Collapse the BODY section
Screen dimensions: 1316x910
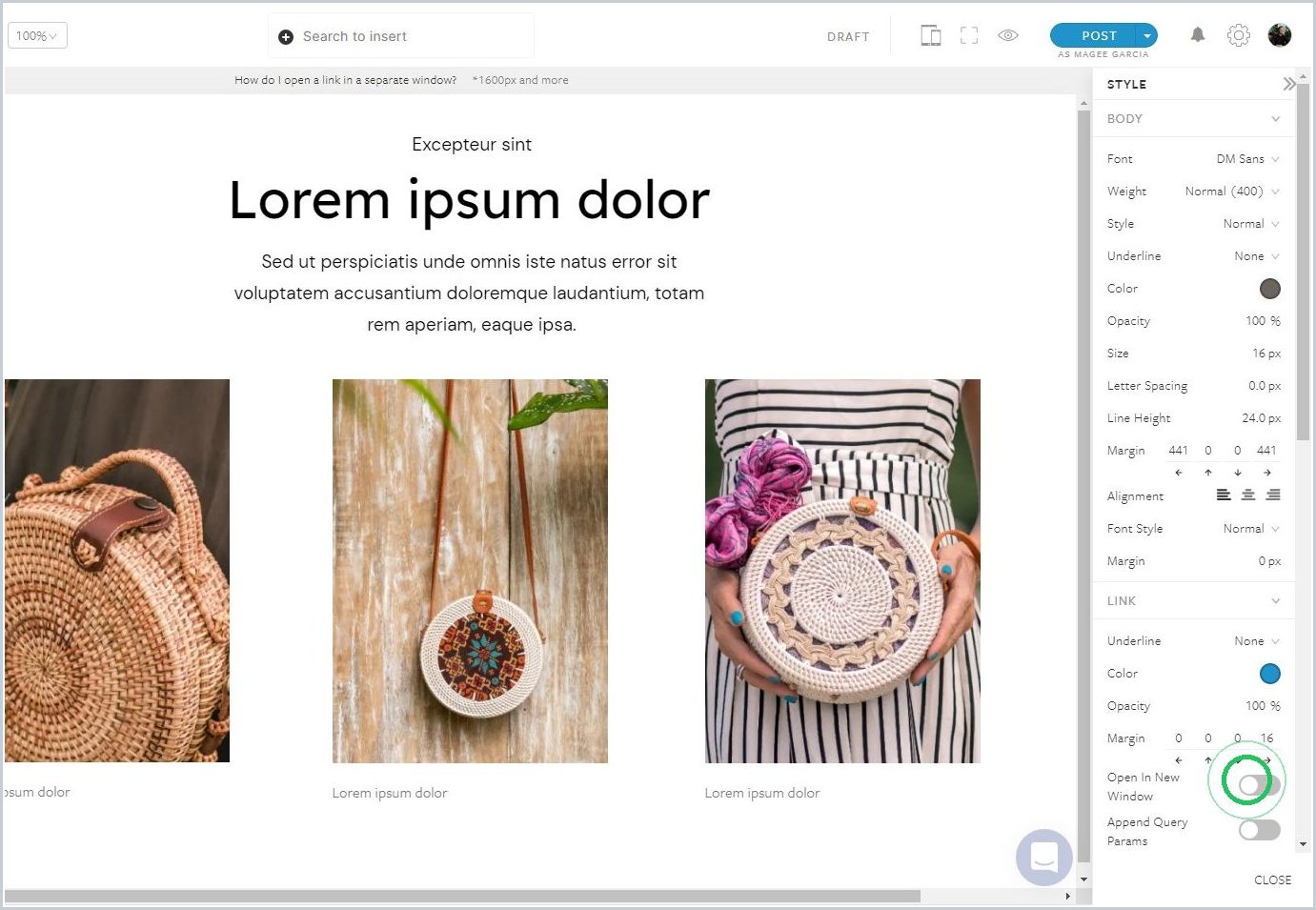[1275, 119]
